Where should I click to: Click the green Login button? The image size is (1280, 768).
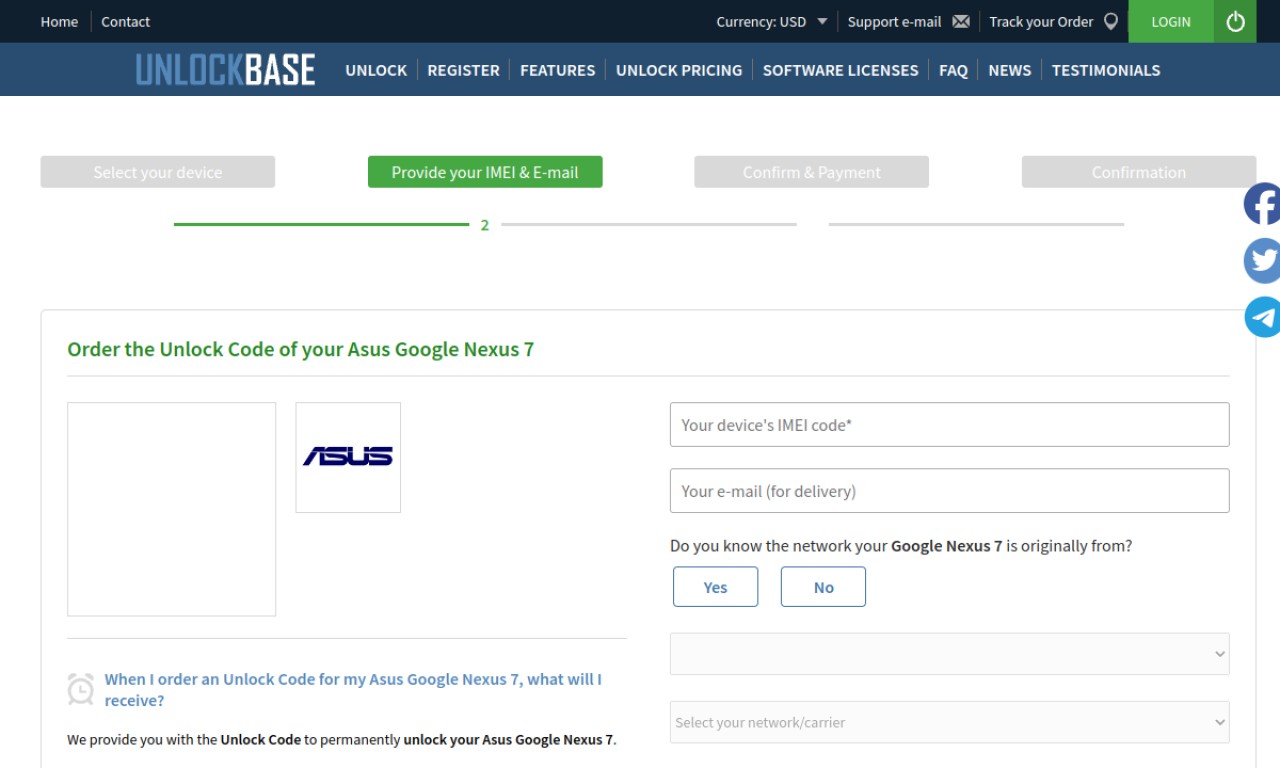tap(1171, 21)
